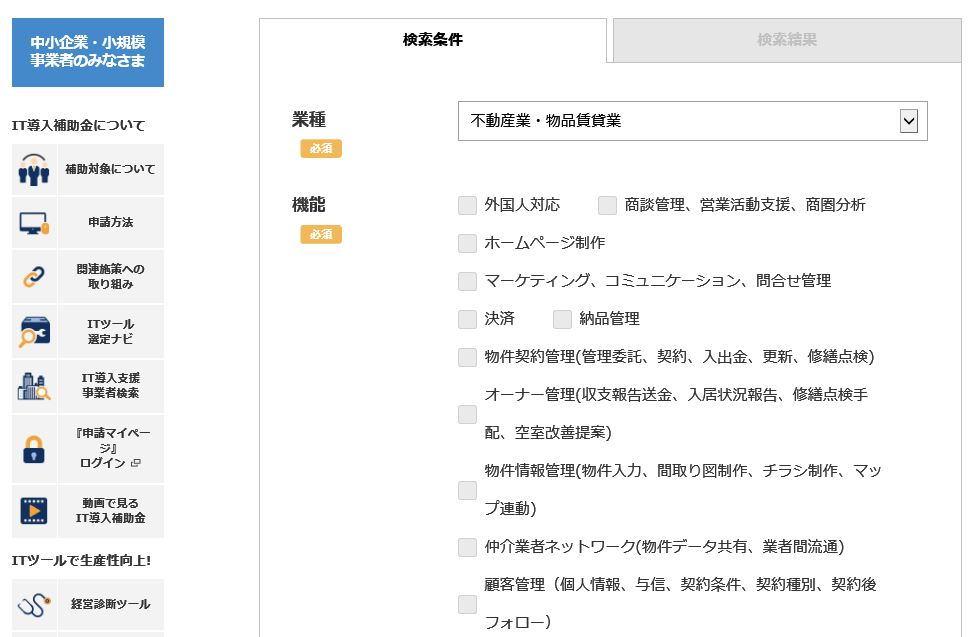Click the IT導入支援事業者検索 buildings icon

(34, 386)
